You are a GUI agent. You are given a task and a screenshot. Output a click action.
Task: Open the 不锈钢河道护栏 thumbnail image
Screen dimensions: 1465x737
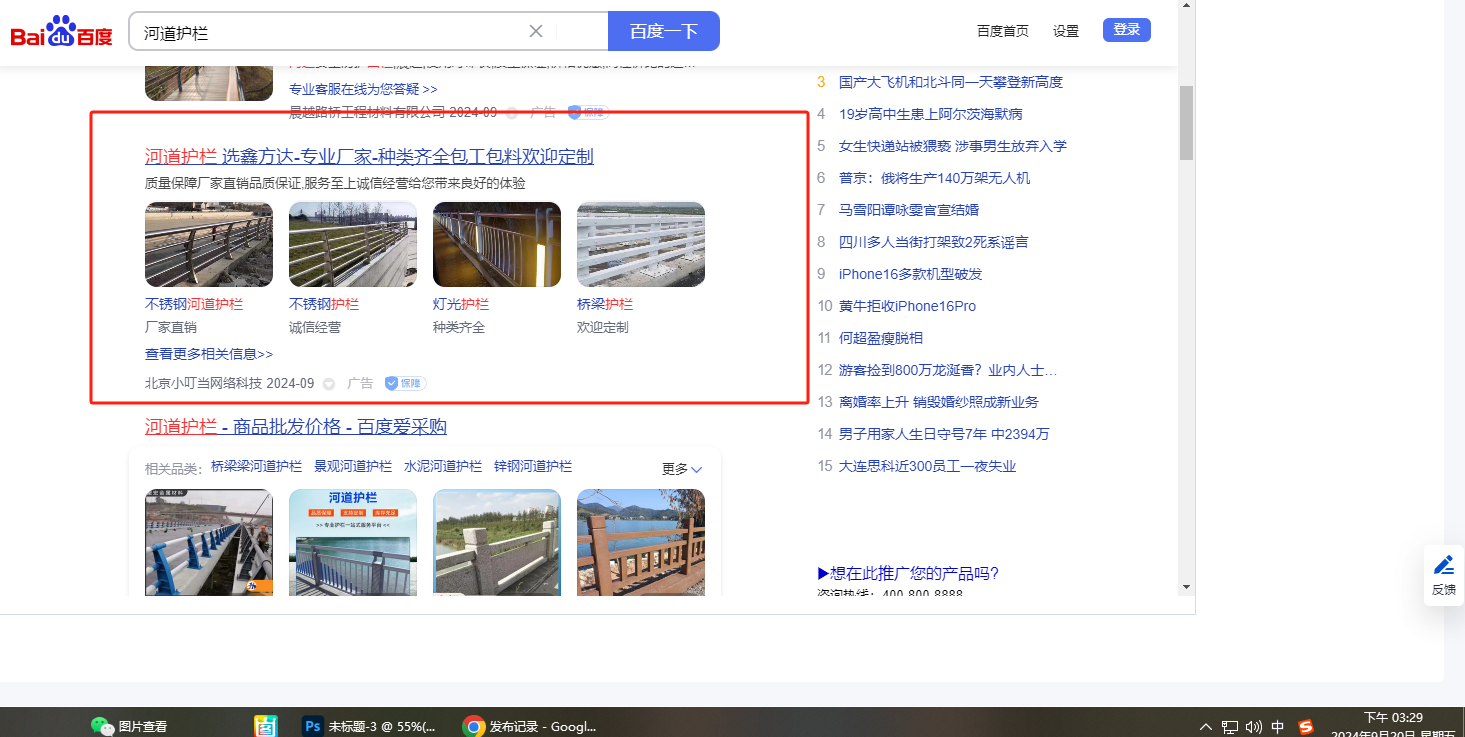click(209, 245)
